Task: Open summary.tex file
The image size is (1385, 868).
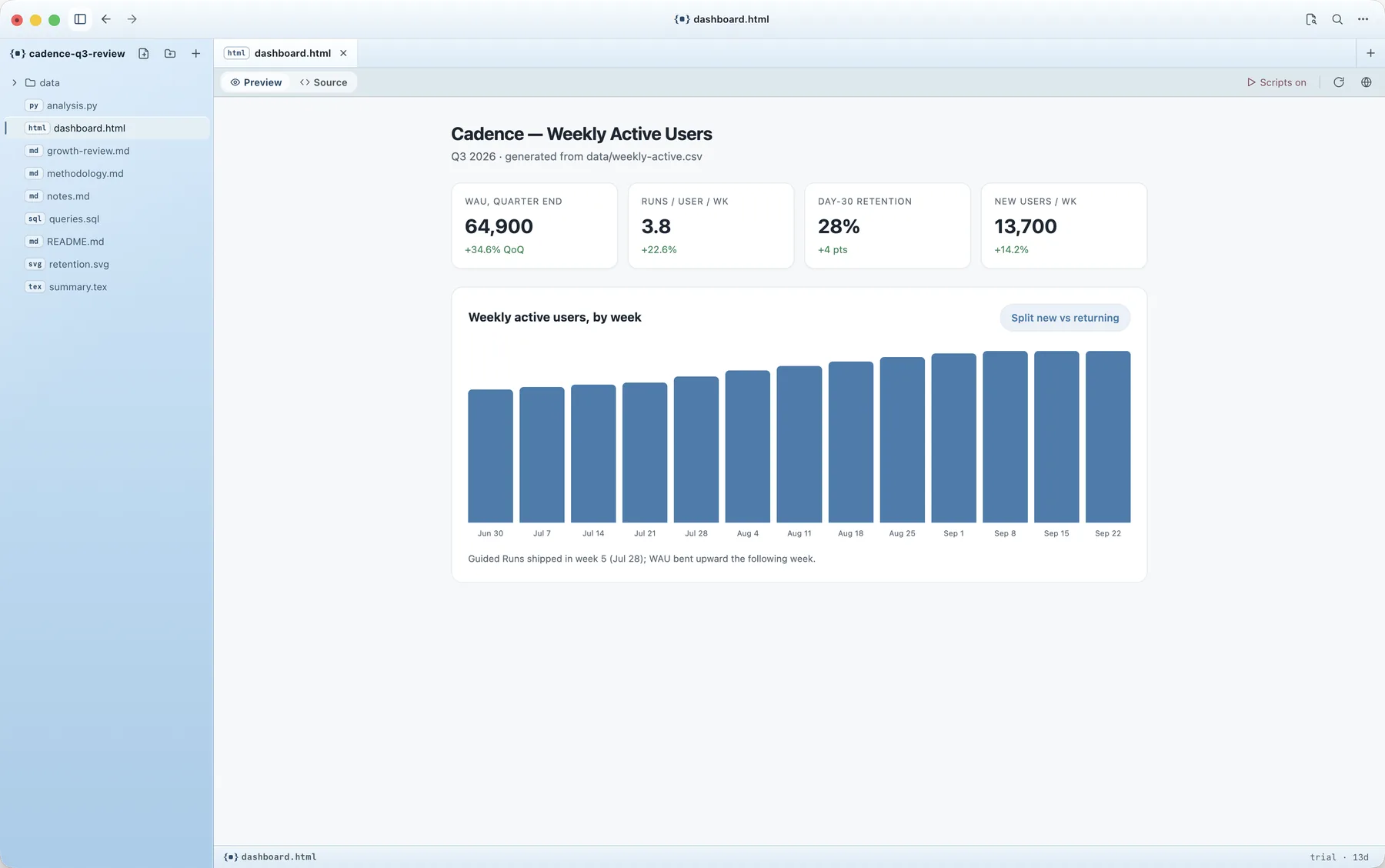Action: click(108, 287)
